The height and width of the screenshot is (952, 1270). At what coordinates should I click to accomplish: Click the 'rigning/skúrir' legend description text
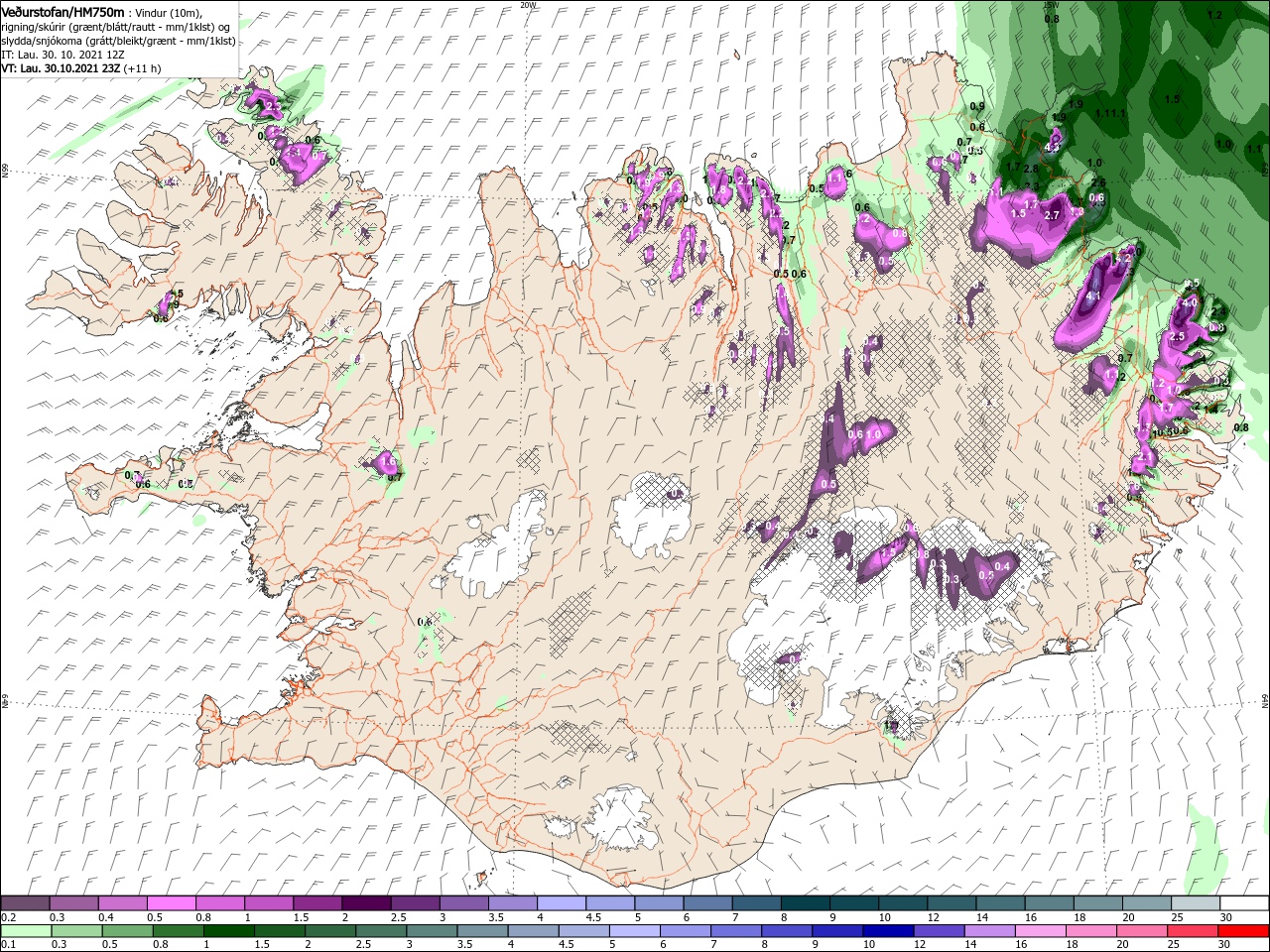[34, 27]
